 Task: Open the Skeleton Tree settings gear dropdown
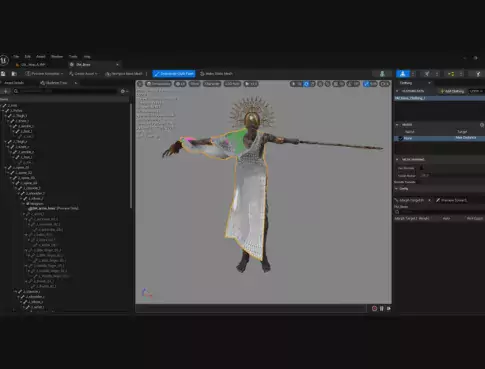coord(124,91)
